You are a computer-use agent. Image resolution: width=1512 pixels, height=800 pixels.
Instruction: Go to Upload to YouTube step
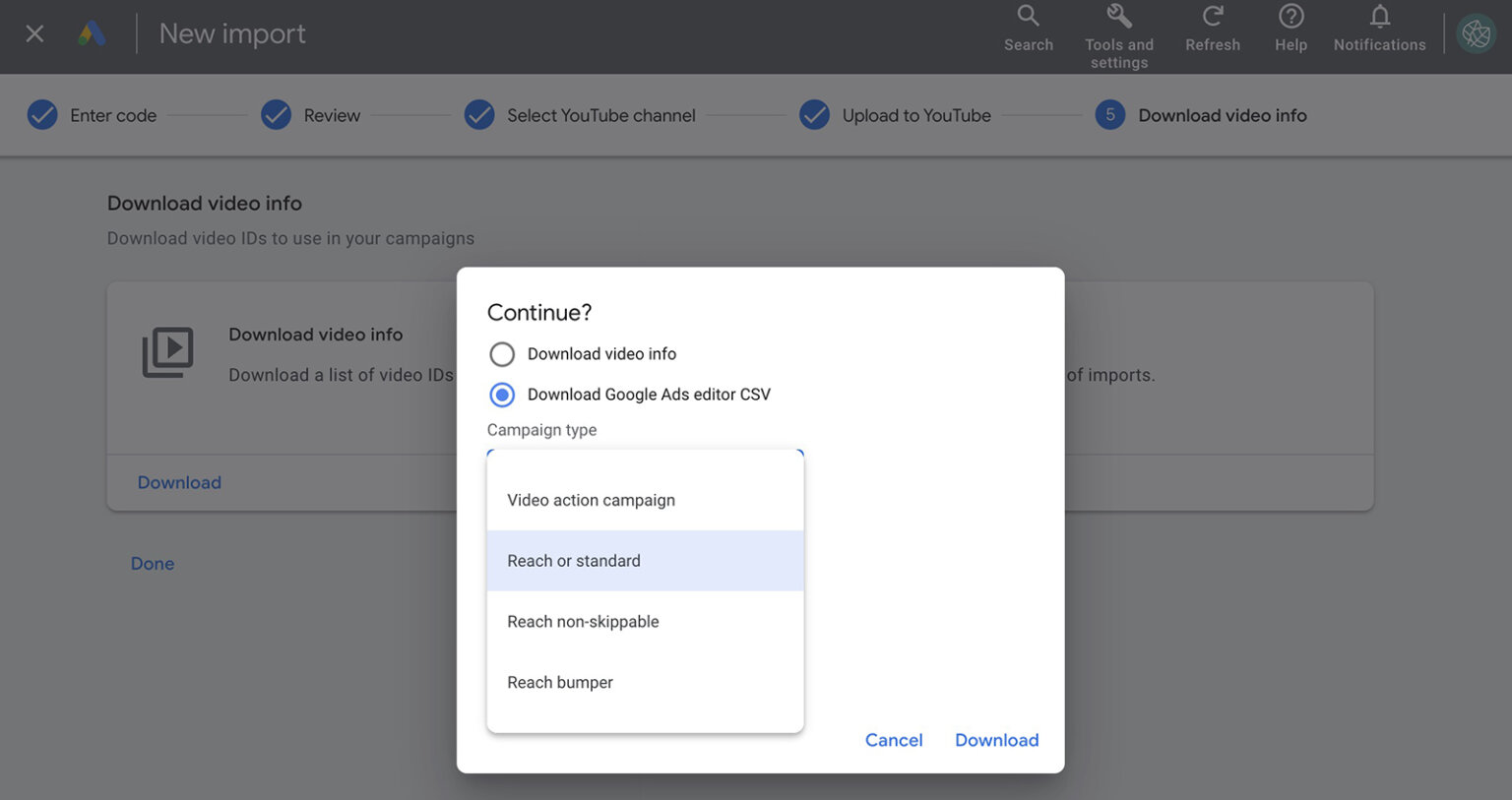[895, 115]
